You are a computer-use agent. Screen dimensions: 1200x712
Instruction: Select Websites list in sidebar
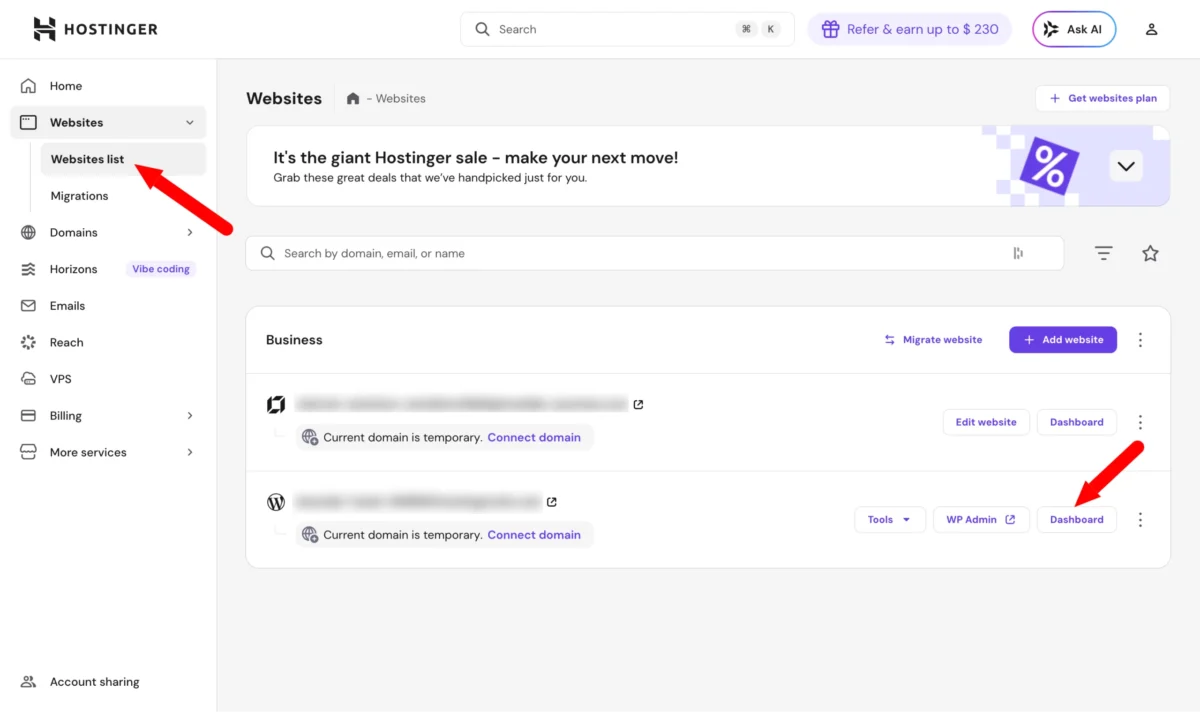tap(123, 159)
